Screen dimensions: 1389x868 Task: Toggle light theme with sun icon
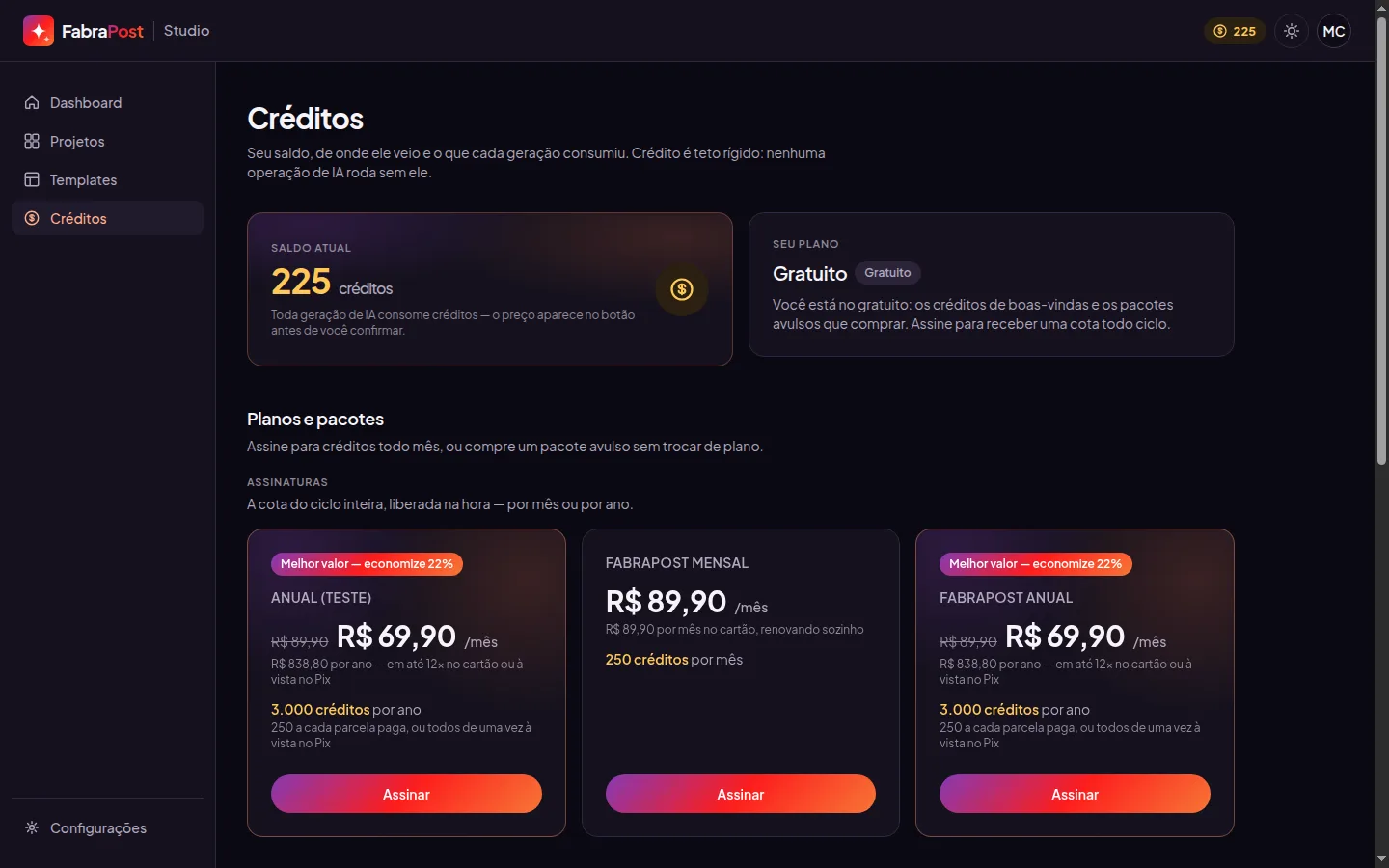click(1292, 31)
